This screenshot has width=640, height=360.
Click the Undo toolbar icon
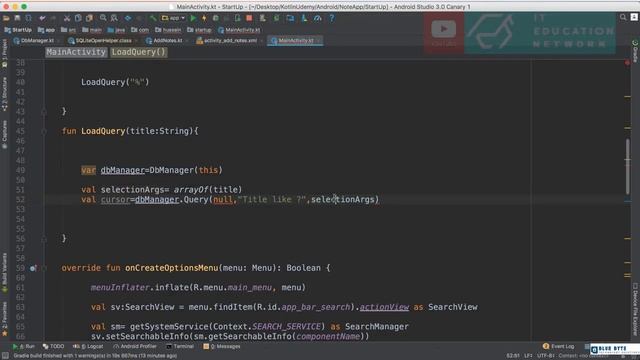(42, 18)
